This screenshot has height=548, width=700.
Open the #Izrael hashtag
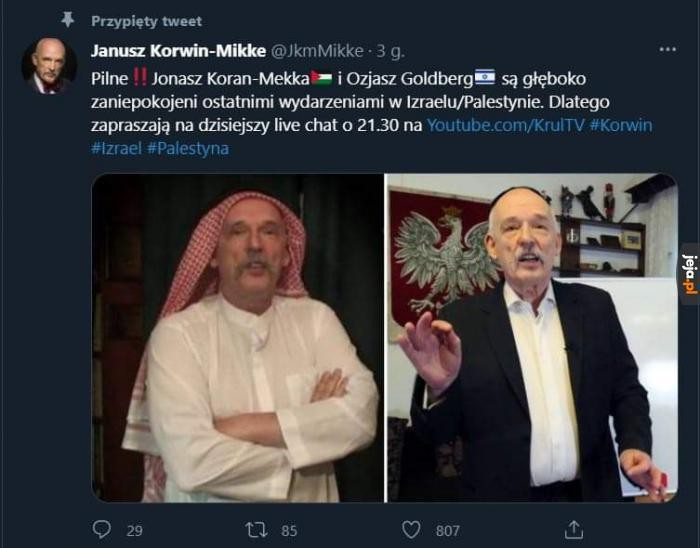click(x=116, y=148)
